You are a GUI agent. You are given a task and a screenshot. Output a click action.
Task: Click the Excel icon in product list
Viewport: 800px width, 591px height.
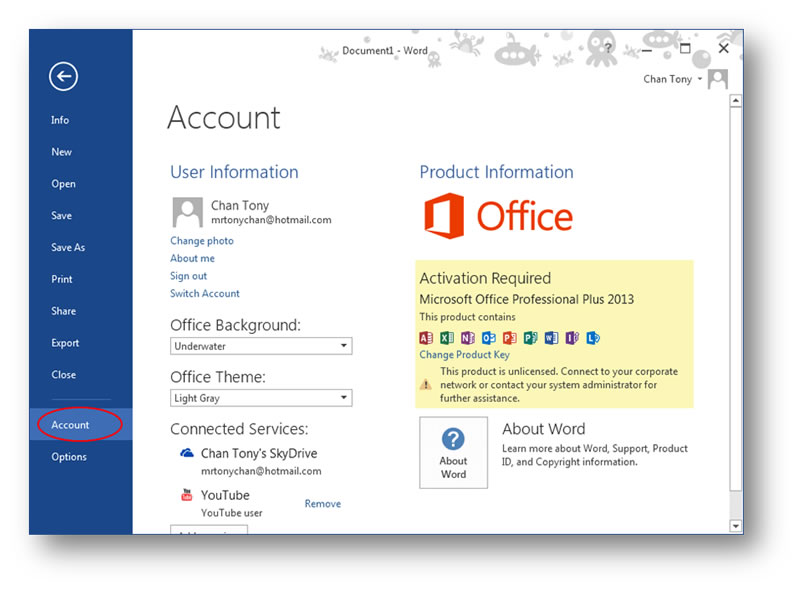(447, 338)
